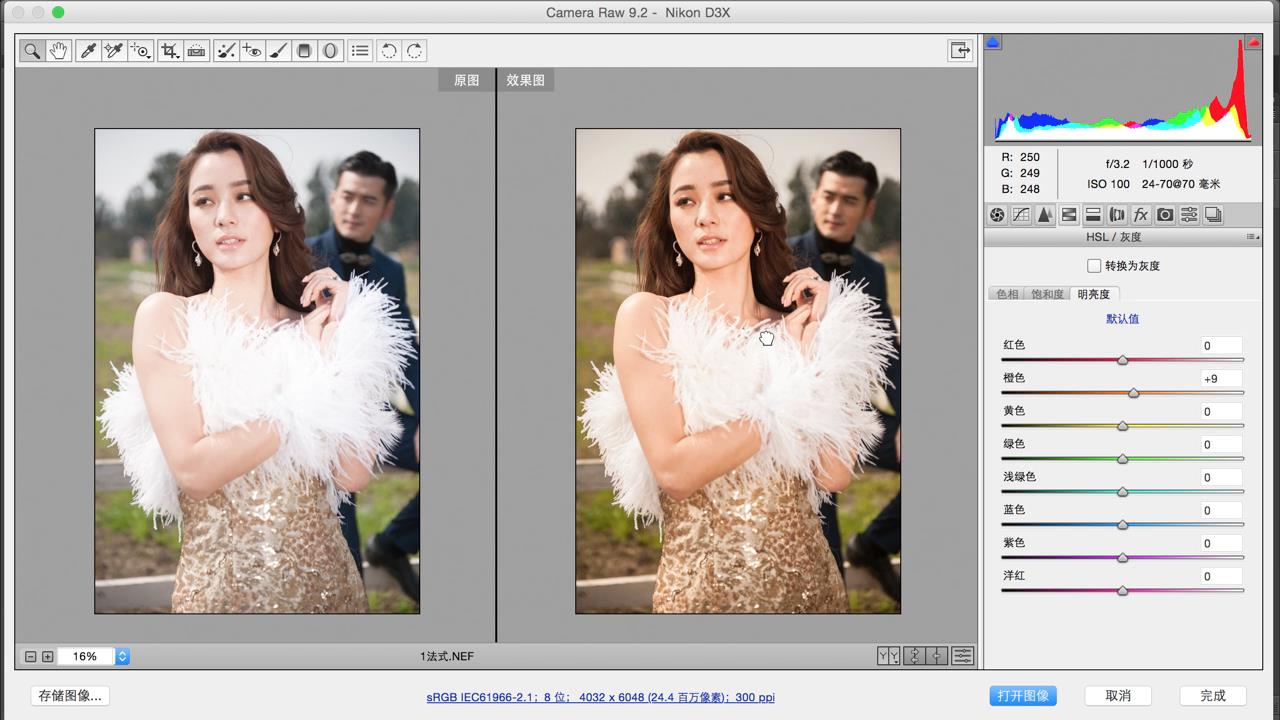
Task: Toggle the shadow clipping warning
Action: (x=993, y=43)
